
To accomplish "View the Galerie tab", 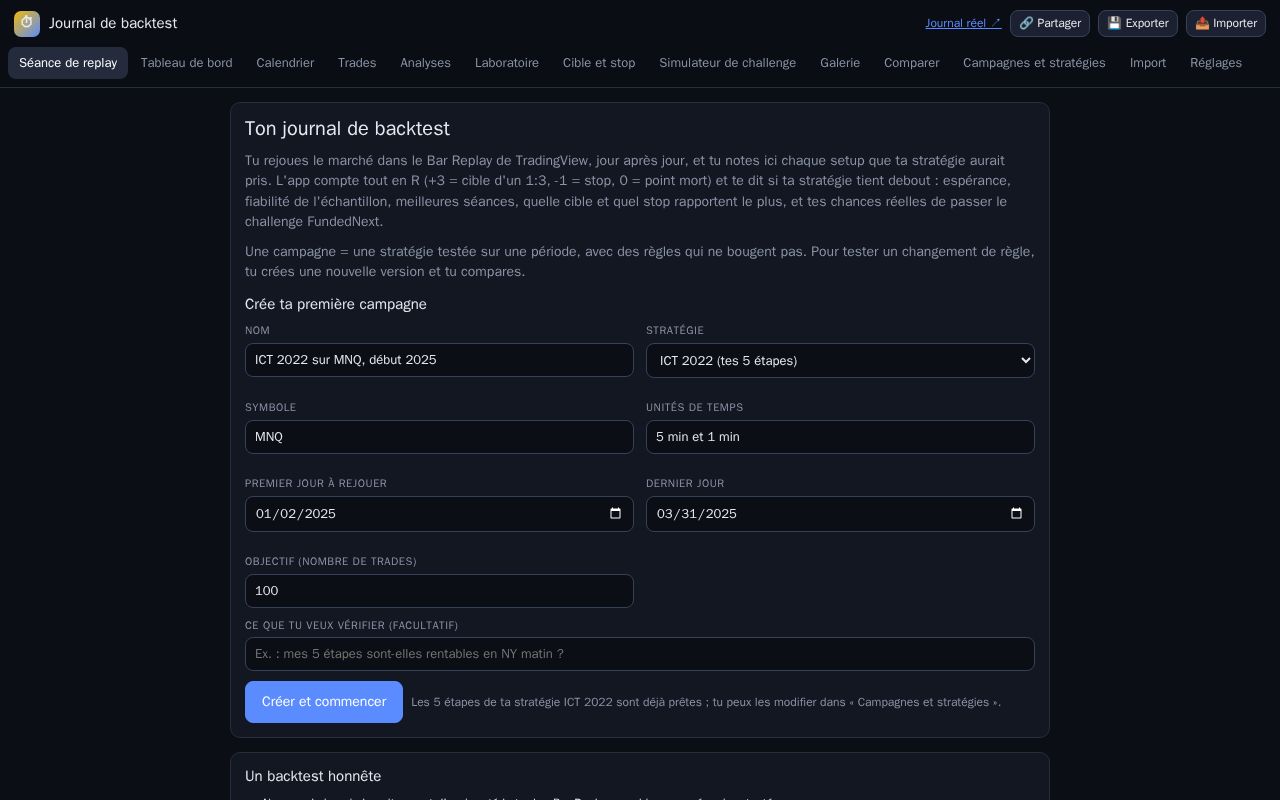I will (x=840, y=63).
